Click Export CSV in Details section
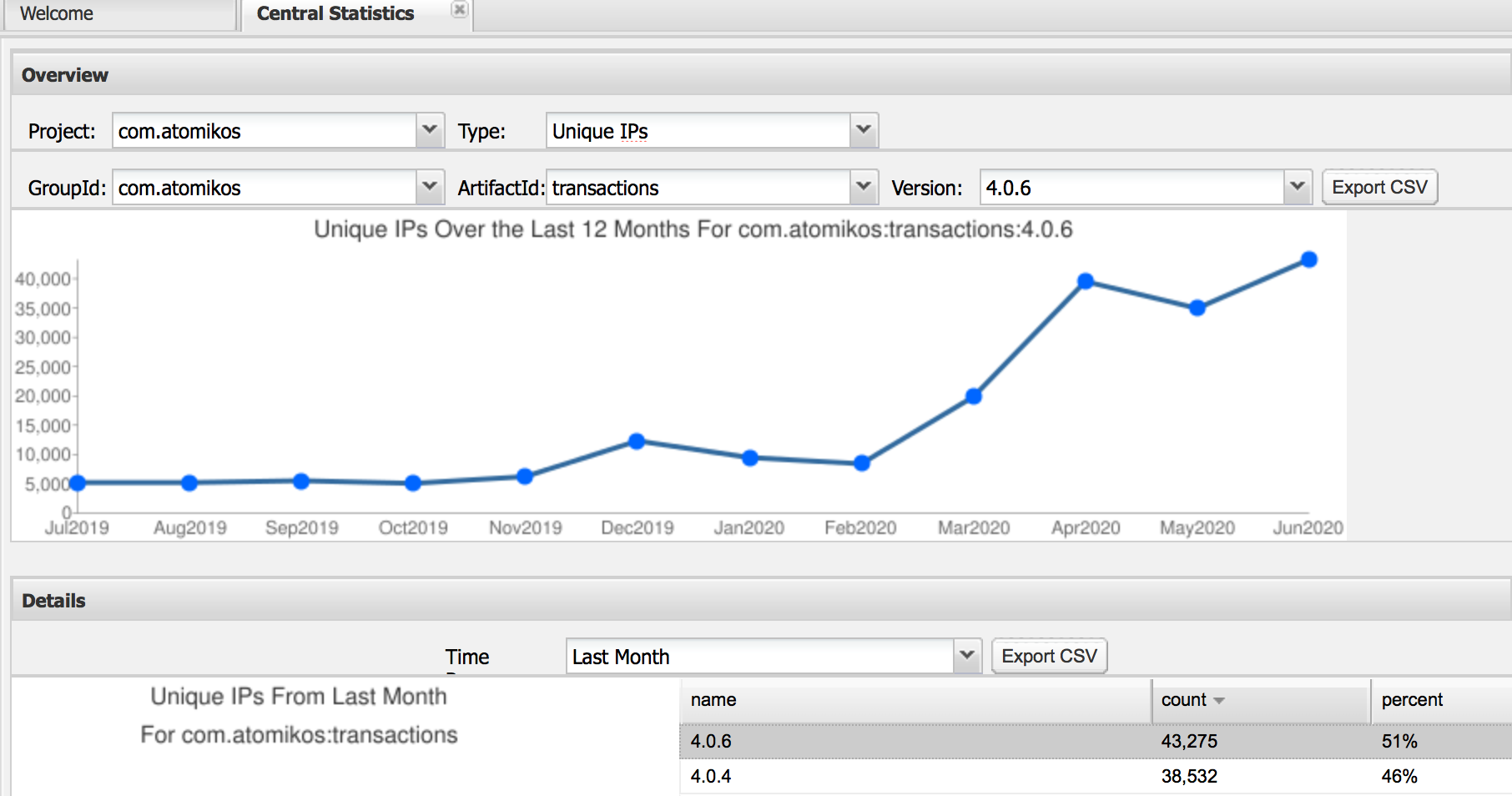Image resolution: width=1512 pixels, height=796 pixels. pos(1049,656)
